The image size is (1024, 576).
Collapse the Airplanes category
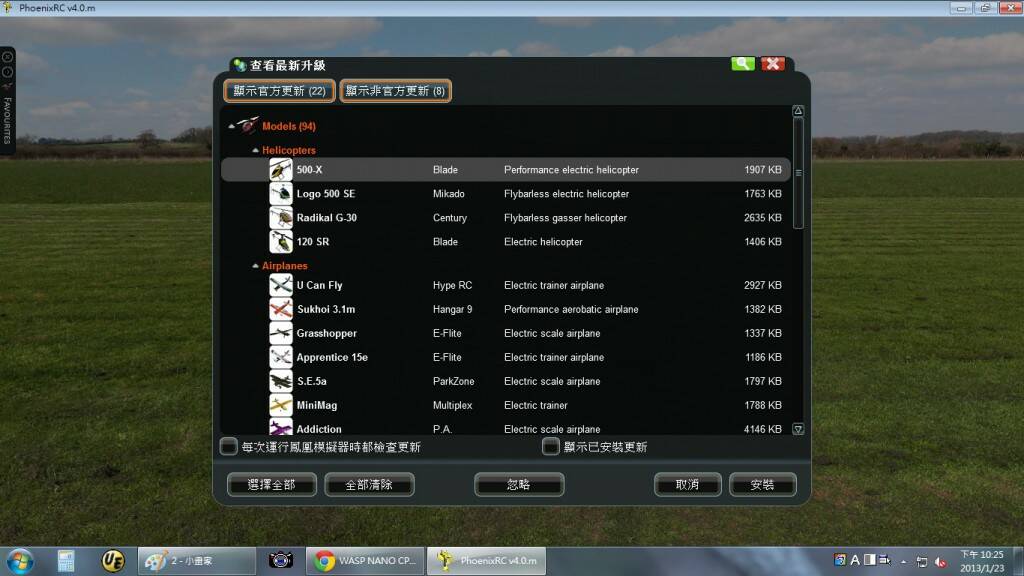click(255, 267)
